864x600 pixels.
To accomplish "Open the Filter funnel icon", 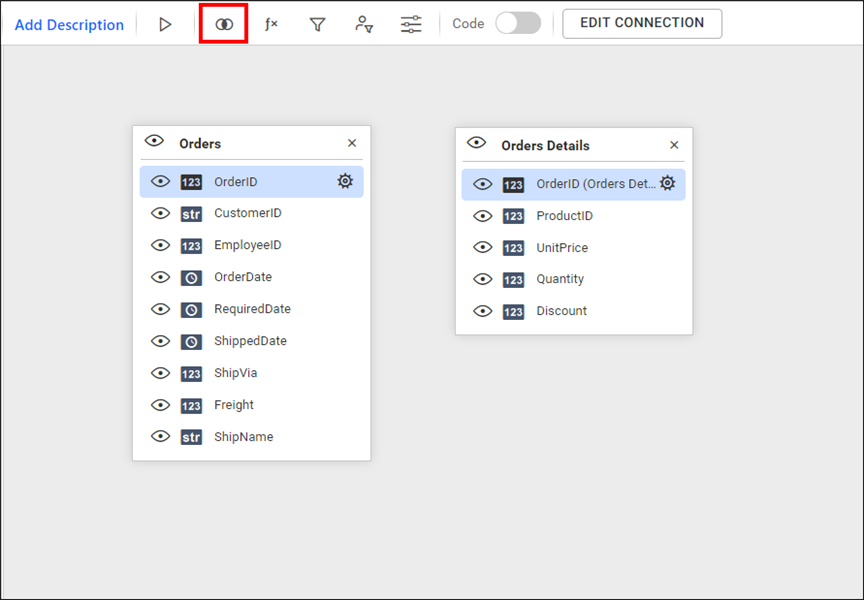I will tap(317, 24).
